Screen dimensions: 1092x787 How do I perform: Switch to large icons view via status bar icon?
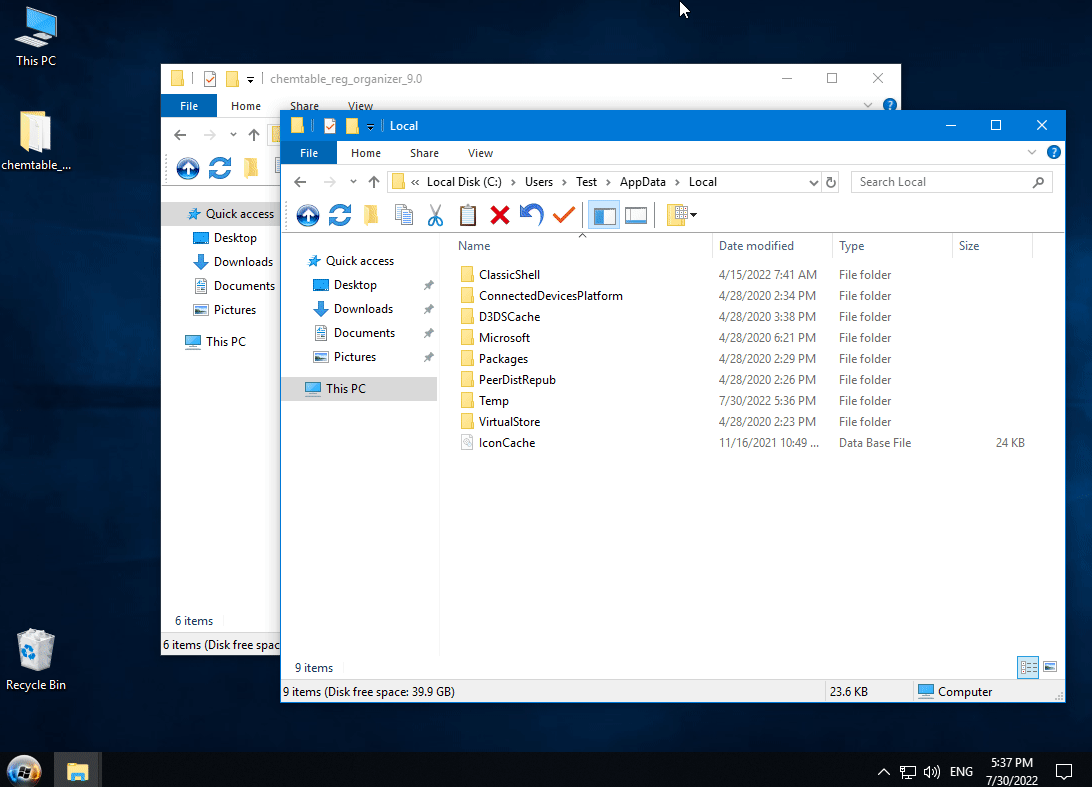1050,667
